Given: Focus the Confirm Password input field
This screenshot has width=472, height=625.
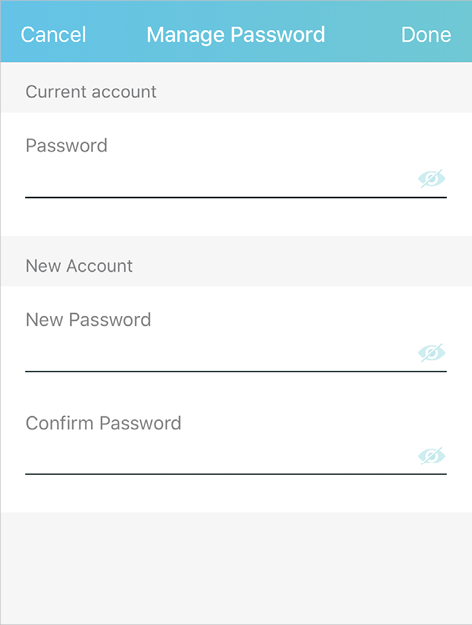Looking at the screenshot, I should click(x=220, y=456).
